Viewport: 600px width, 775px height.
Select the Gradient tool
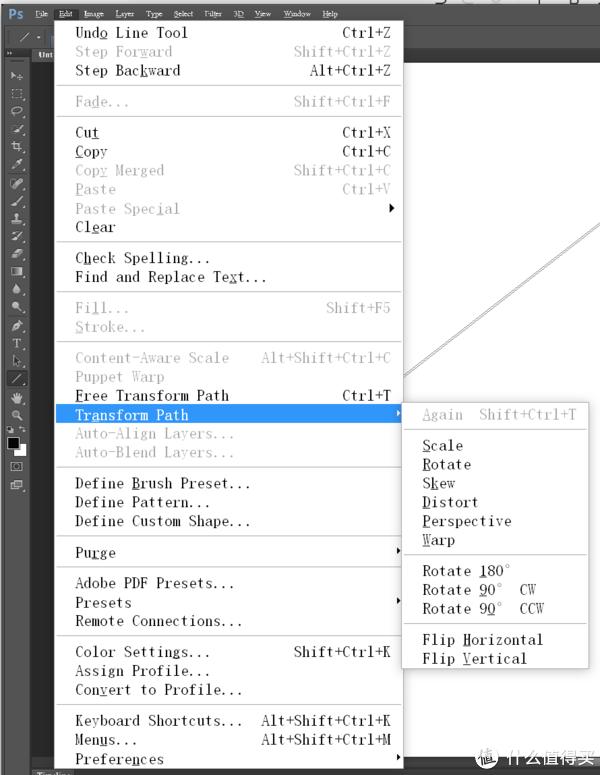click(17, 271)
